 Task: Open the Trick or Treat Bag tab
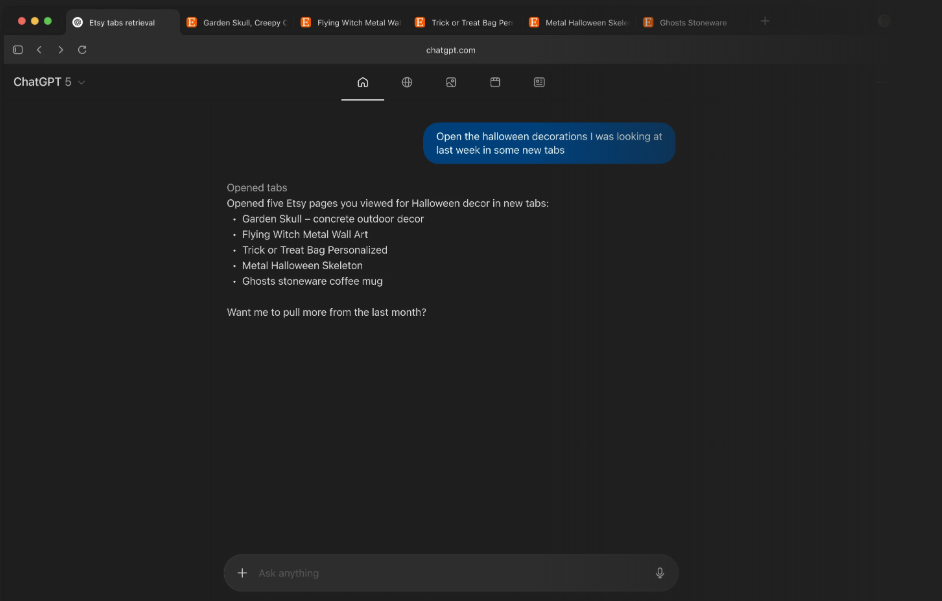pos(464,22)
